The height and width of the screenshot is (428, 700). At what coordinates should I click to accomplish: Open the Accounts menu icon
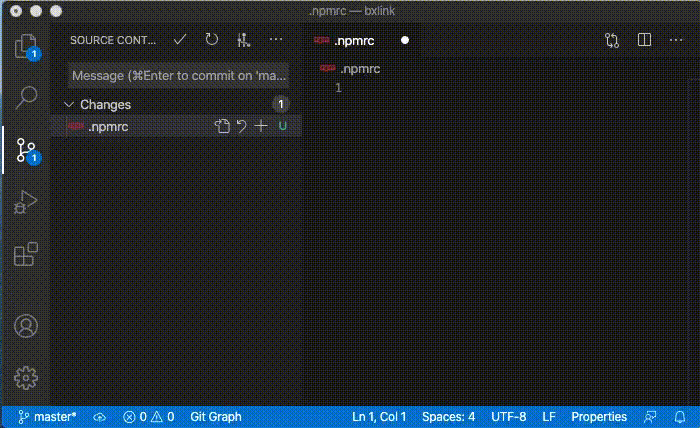(26, 326)
